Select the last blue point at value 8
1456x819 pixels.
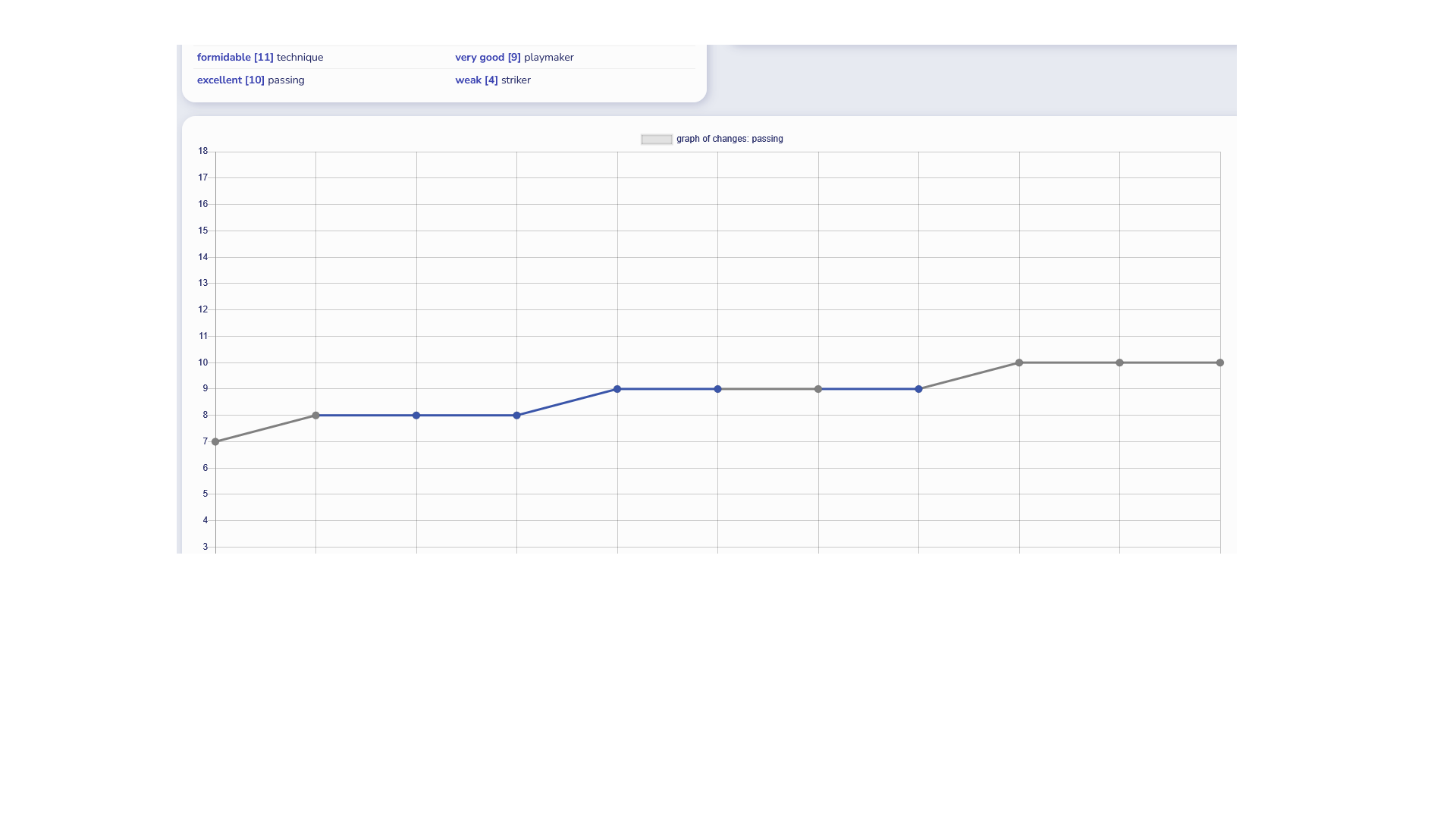pos(517,416)
